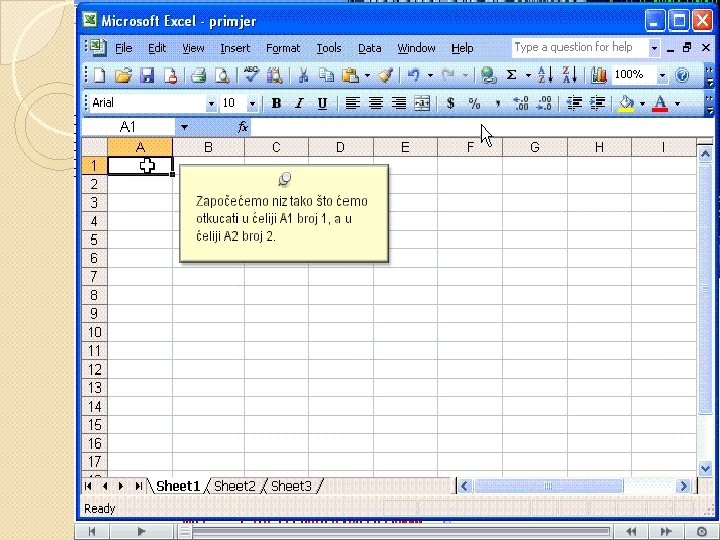This screenshot has height=540, width=720.
Task: Expand the font name Arial dropdown
Action: pos(211,104)
